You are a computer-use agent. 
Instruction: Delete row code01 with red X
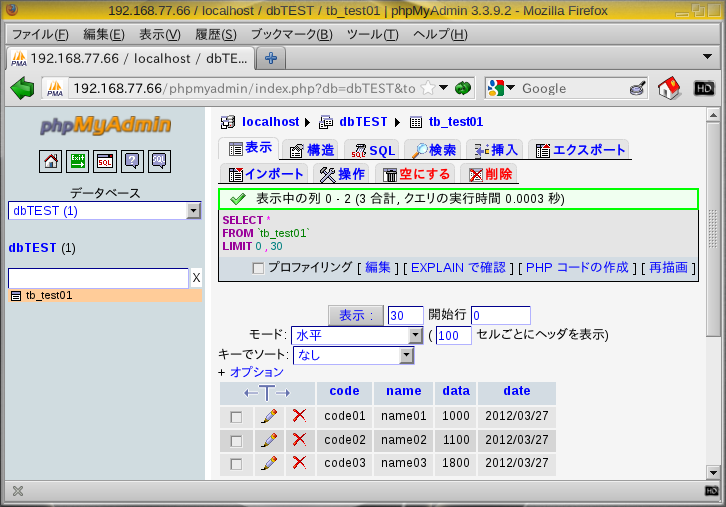coord(300,415)
